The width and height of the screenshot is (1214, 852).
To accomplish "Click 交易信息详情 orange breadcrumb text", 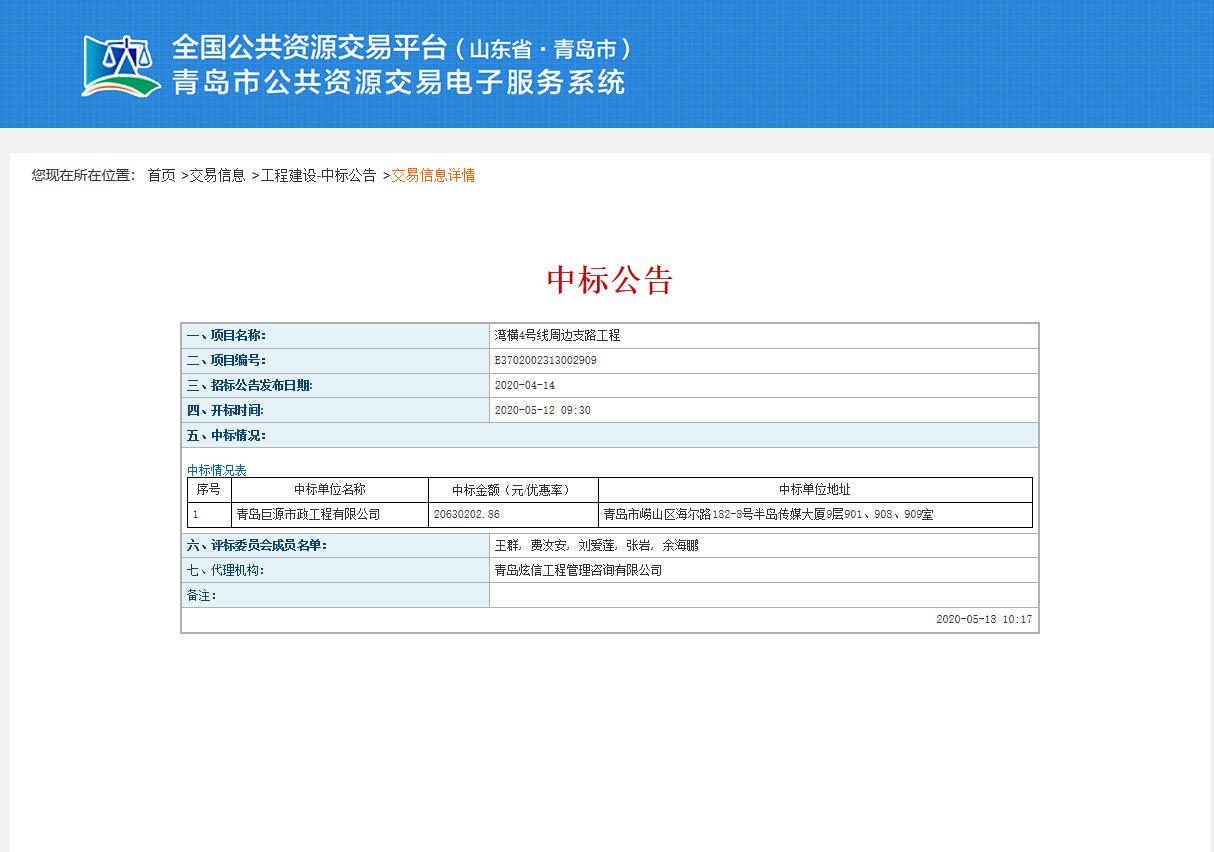I will click(x=433, y=175).
